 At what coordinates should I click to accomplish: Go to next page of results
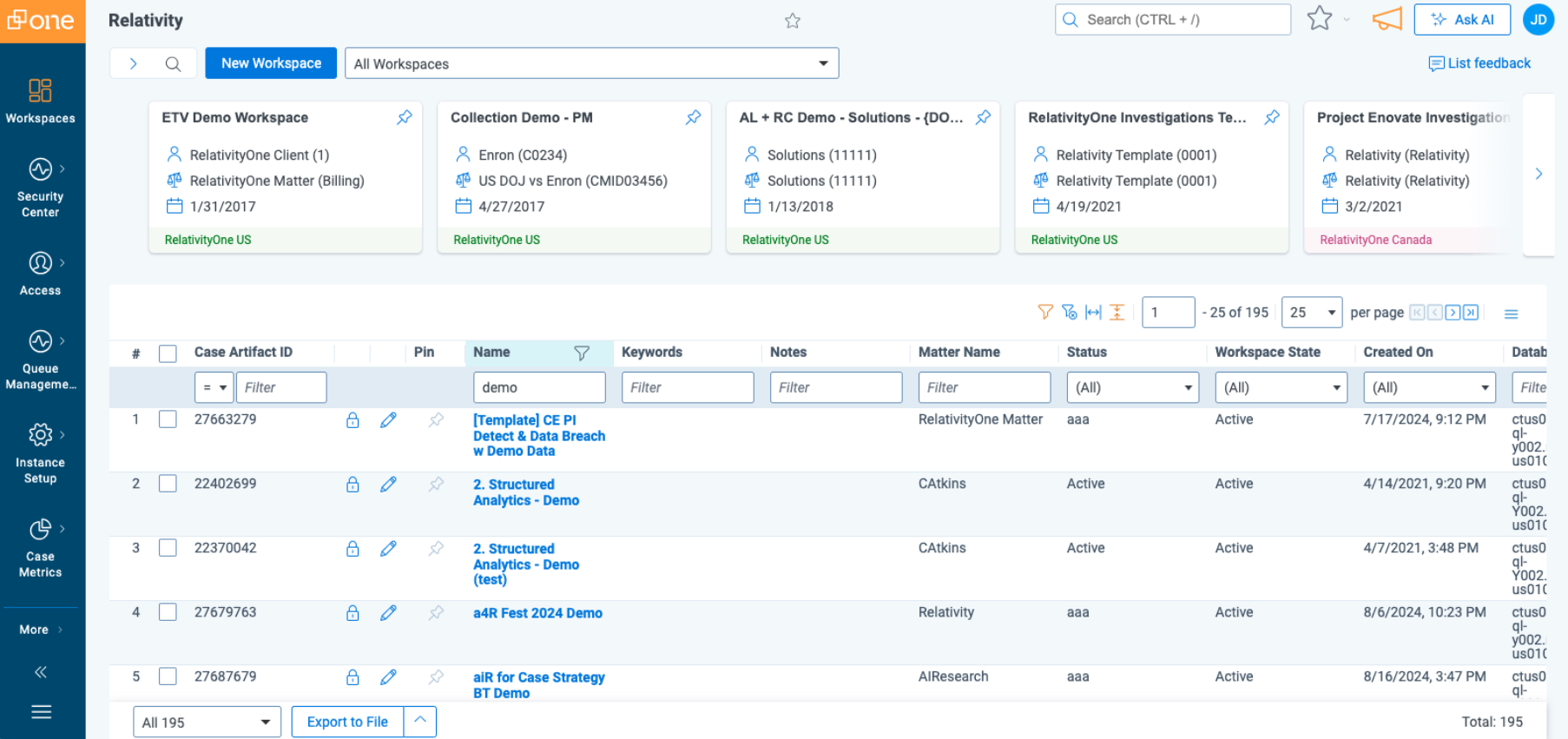(x=1453, y=313)
